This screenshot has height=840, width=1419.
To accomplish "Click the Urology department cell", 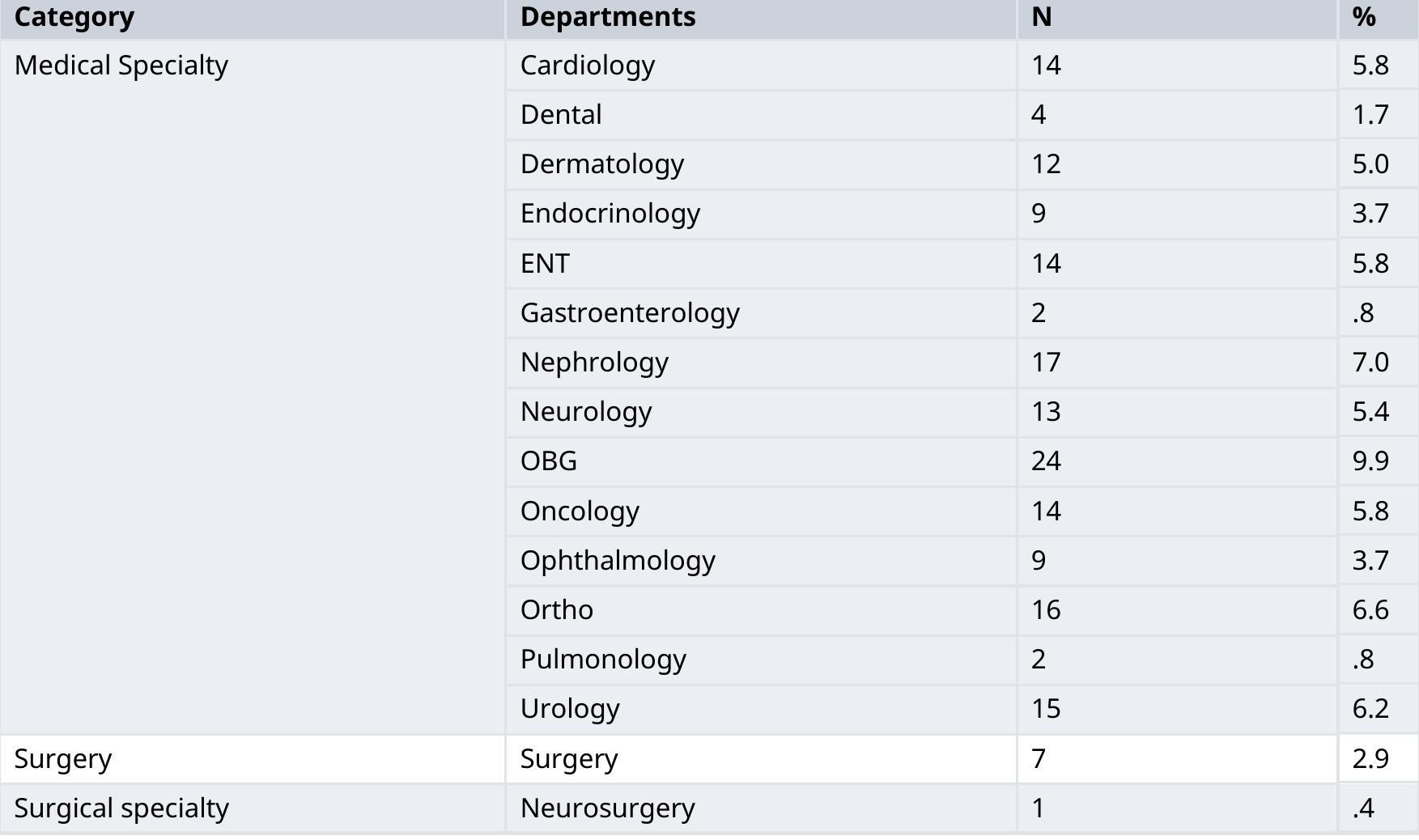I will pyautogui.click(x=570, y=709).
